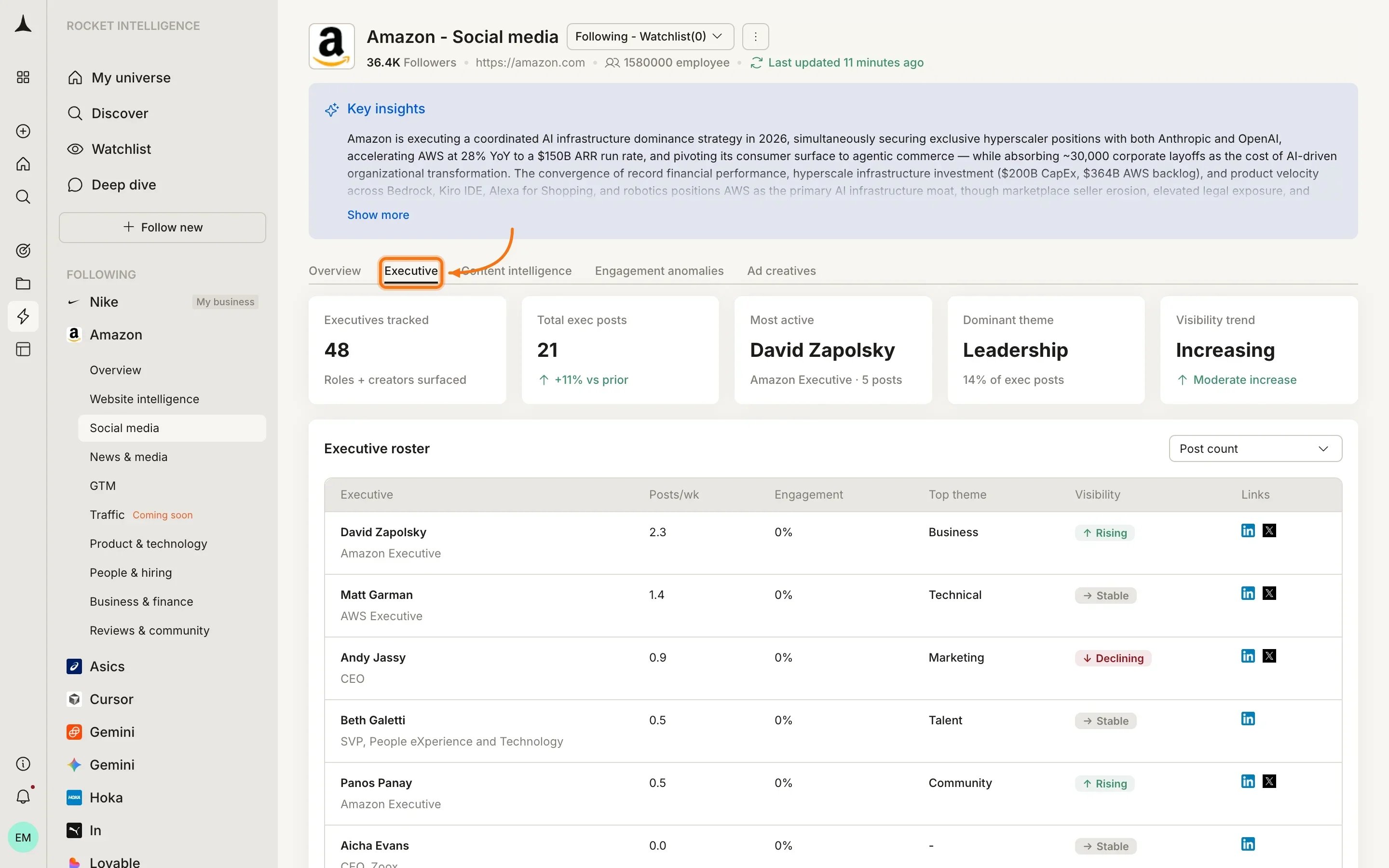The width and height of the screenshot is (1389, 868).
Task: Click the Posts/wk column header
Action: click(674, 495)
